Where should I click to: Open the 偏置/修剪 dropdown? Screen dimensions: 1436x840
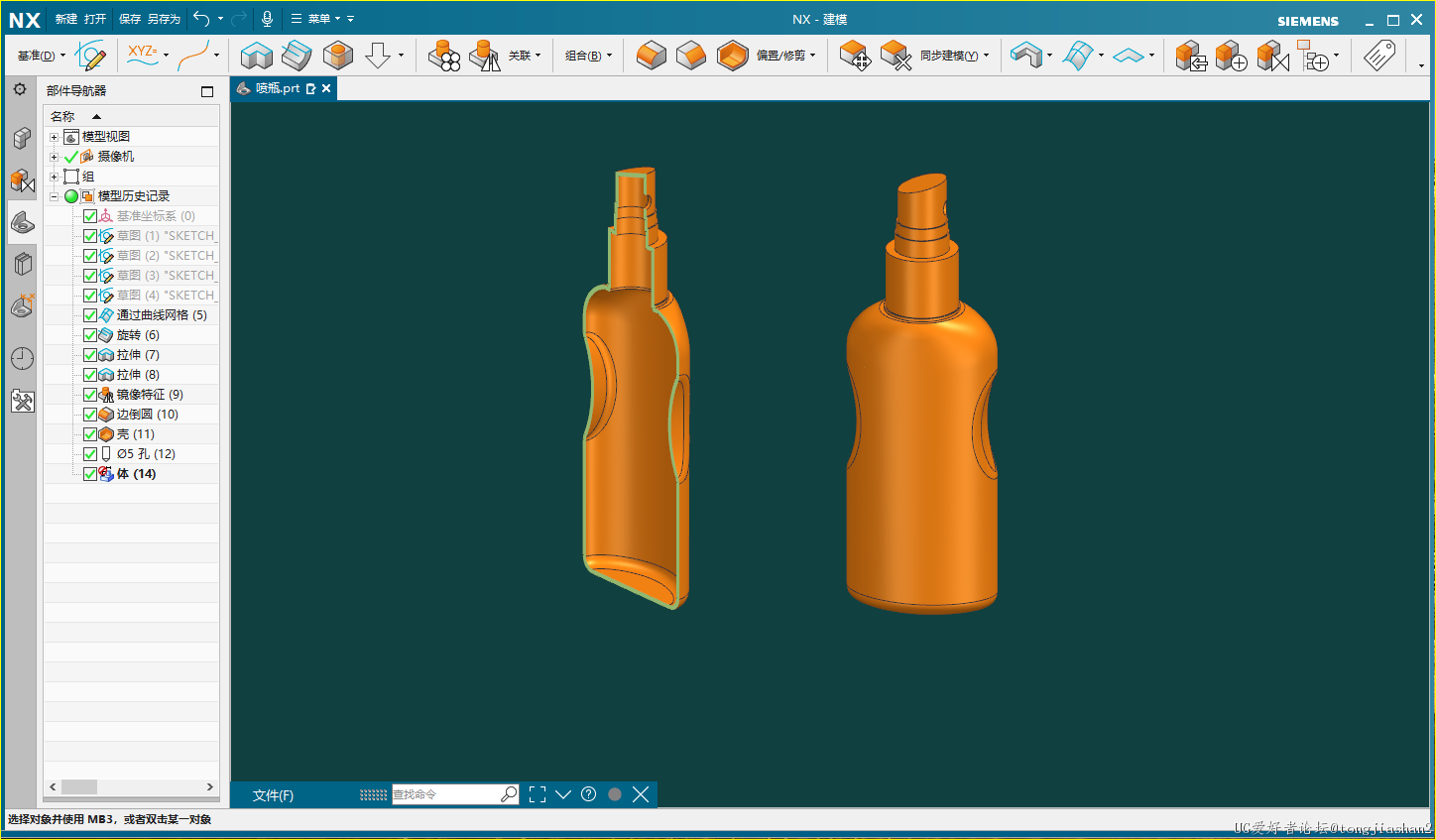point(786,56)
